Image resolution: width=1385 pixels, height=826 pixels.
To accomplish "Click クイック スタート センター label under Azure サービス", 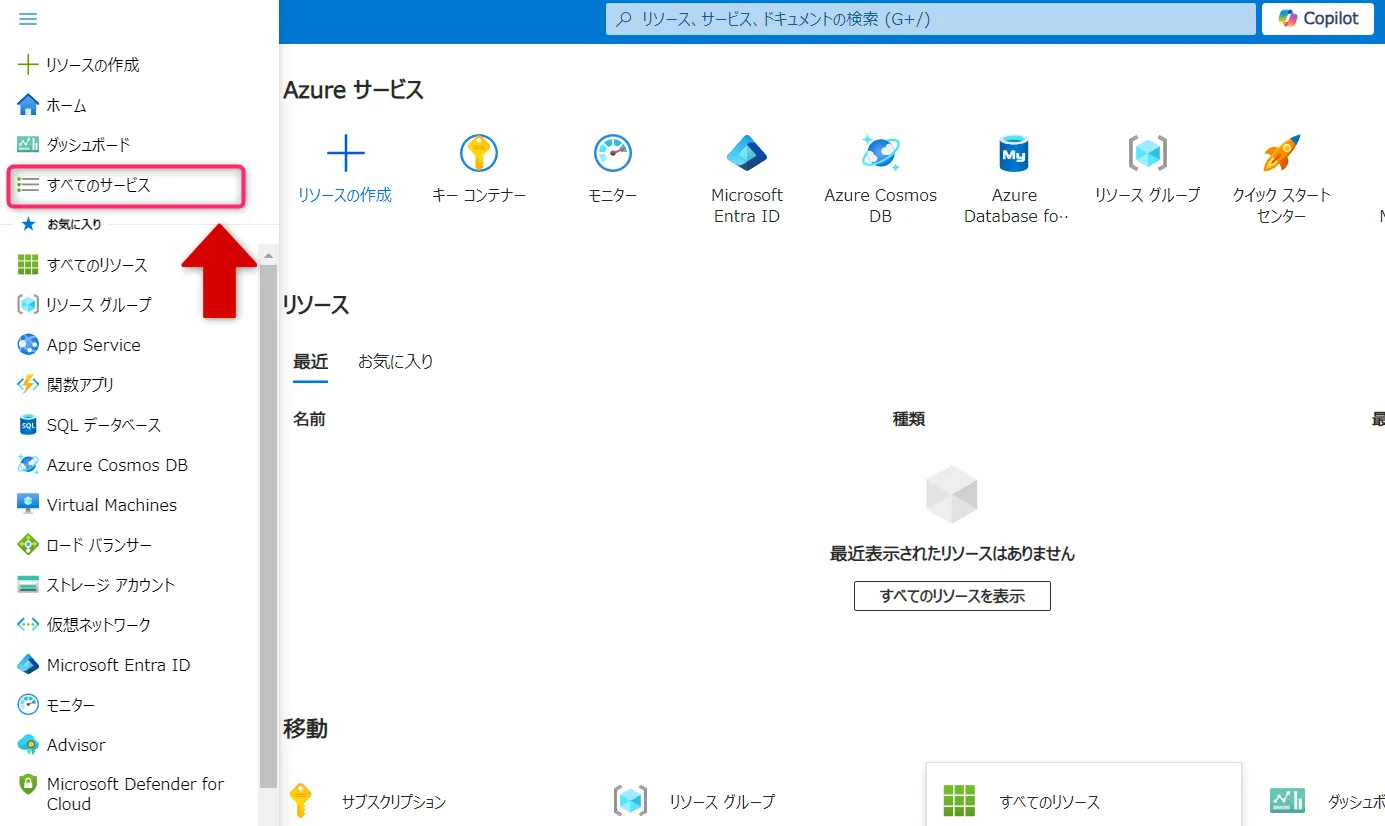I will point(1282,206).
